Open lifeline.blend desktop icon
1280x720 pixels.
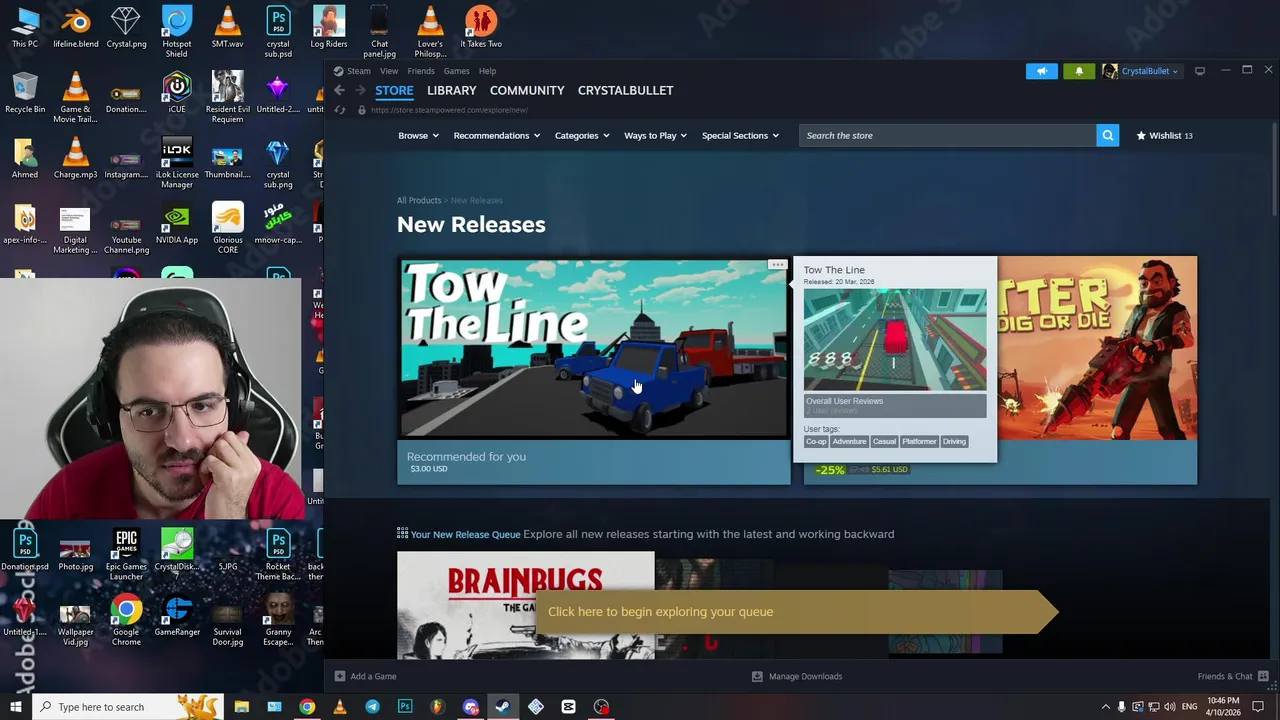click(76, 27)
